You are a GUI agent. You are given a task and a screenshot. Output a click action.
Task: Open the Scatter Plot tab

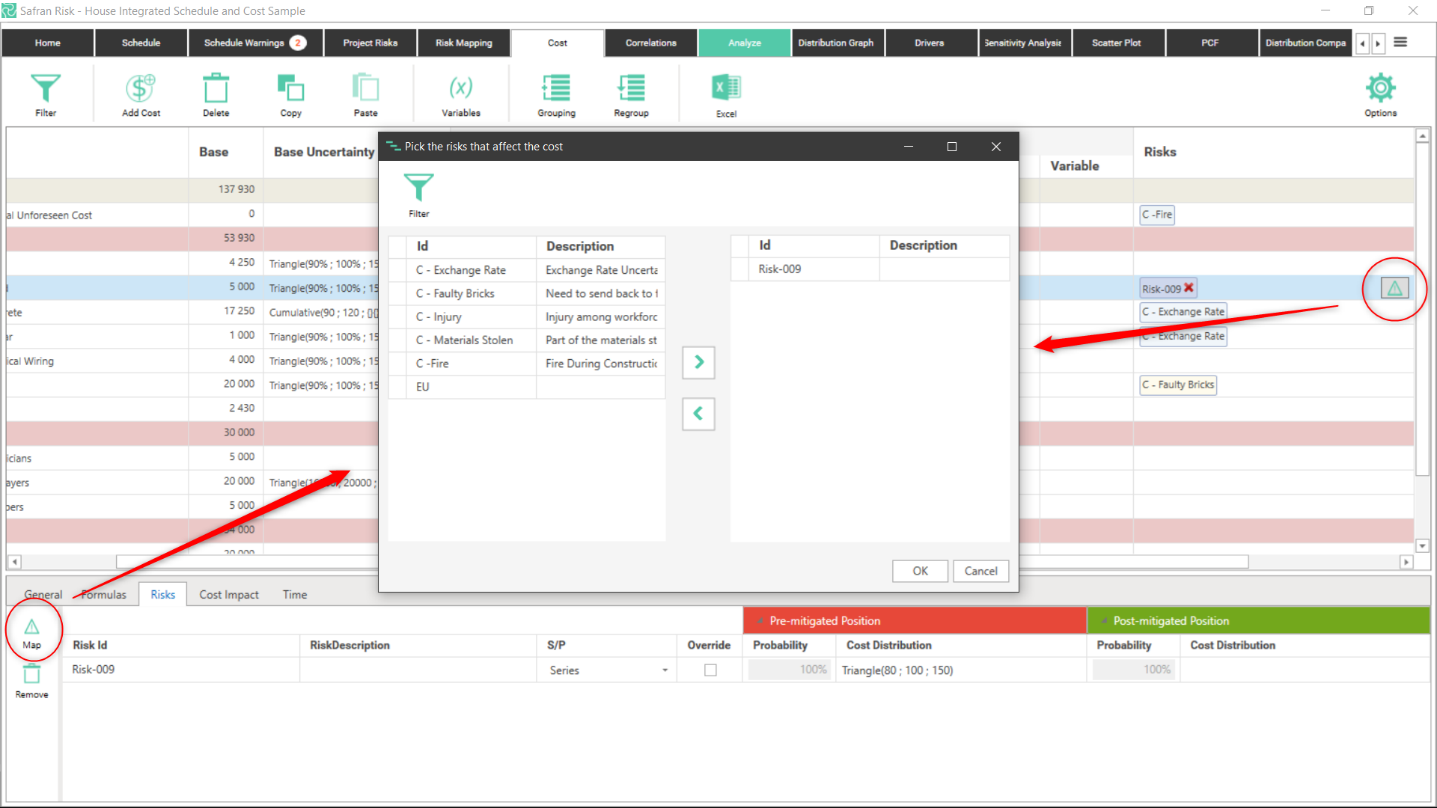coord(1117,43)
